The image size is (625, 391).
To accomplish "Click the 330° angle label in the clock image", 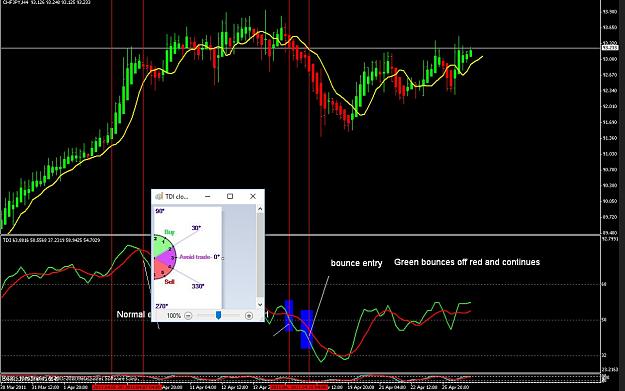I will (x=198, y=286).
